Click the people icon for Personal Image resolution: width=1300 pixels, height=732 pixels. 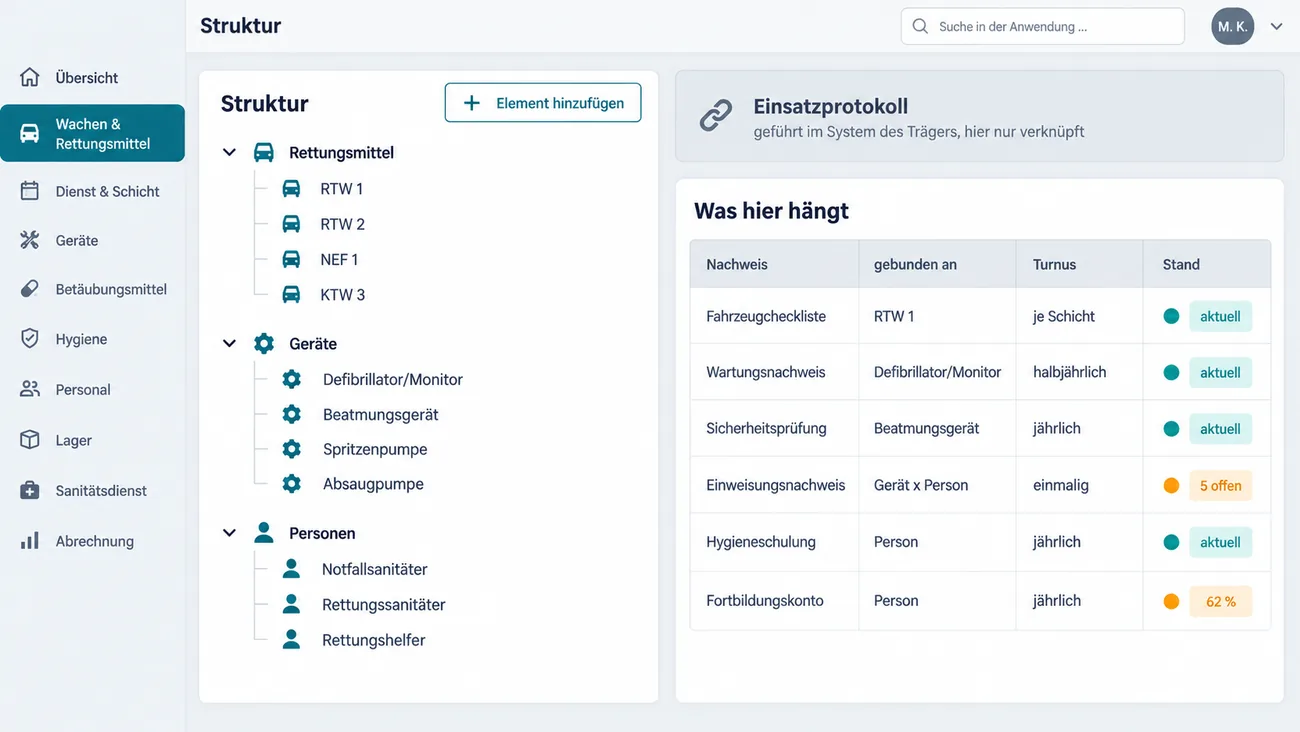pos(30,389)
